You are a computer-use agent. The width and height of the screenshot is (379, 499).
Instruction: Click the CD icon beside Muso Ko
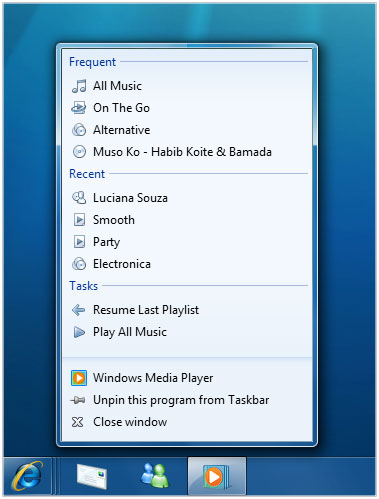[x=79, y=152]
